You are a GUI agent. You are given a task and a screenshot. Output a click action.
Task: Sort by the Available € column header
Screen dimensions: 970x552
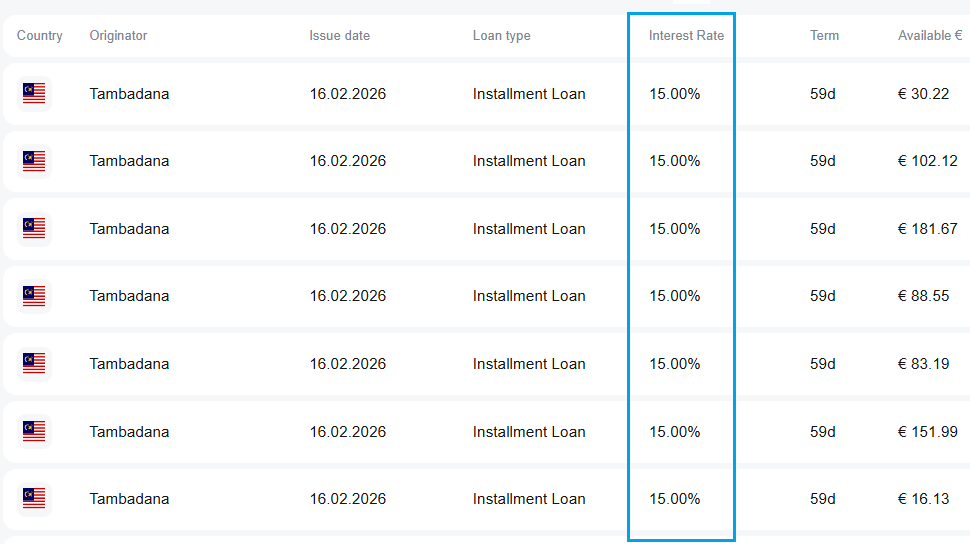click(x=929, y=36)
